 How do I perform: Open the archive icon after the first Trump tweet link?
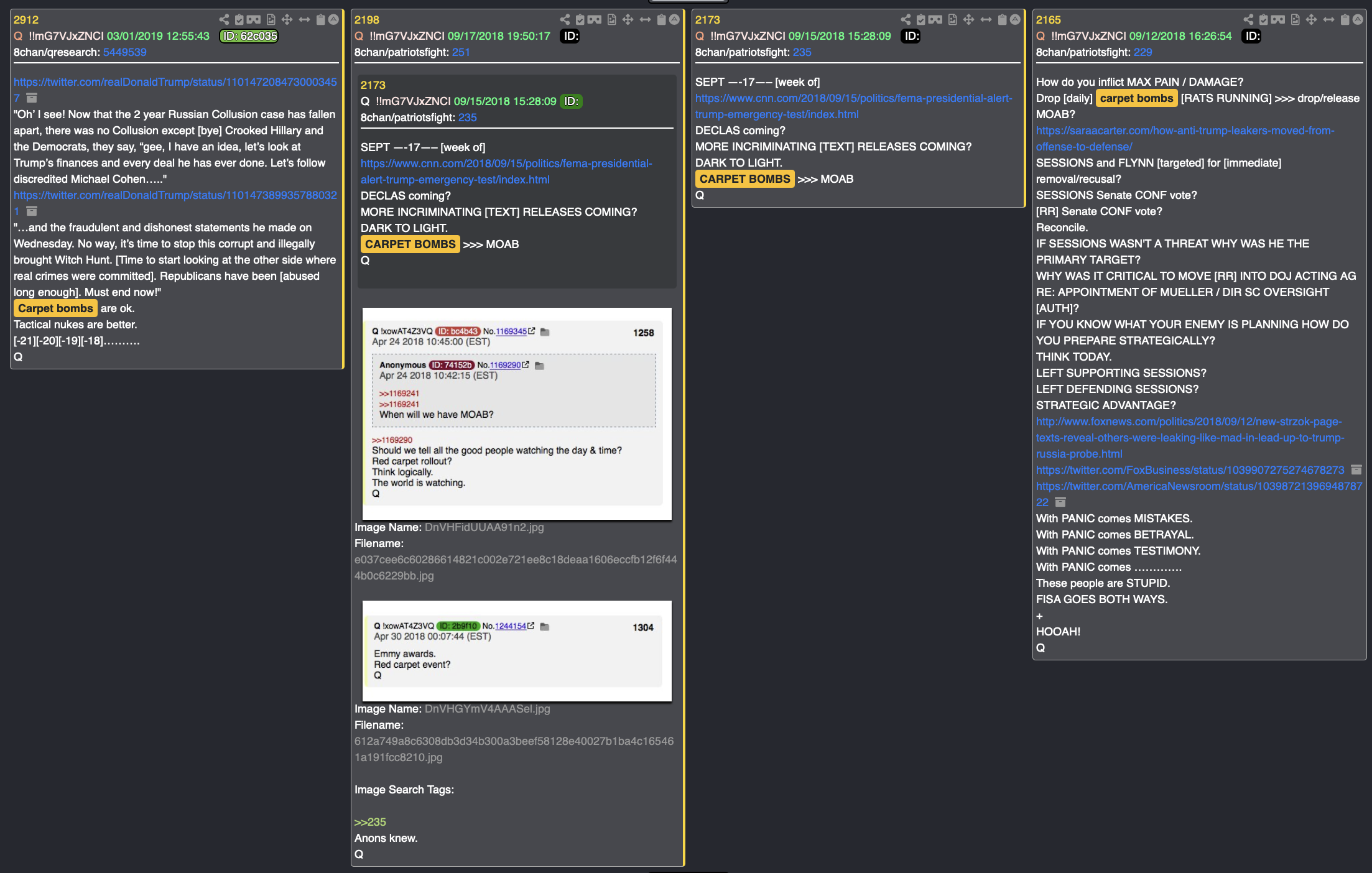(x=32, y=98)
